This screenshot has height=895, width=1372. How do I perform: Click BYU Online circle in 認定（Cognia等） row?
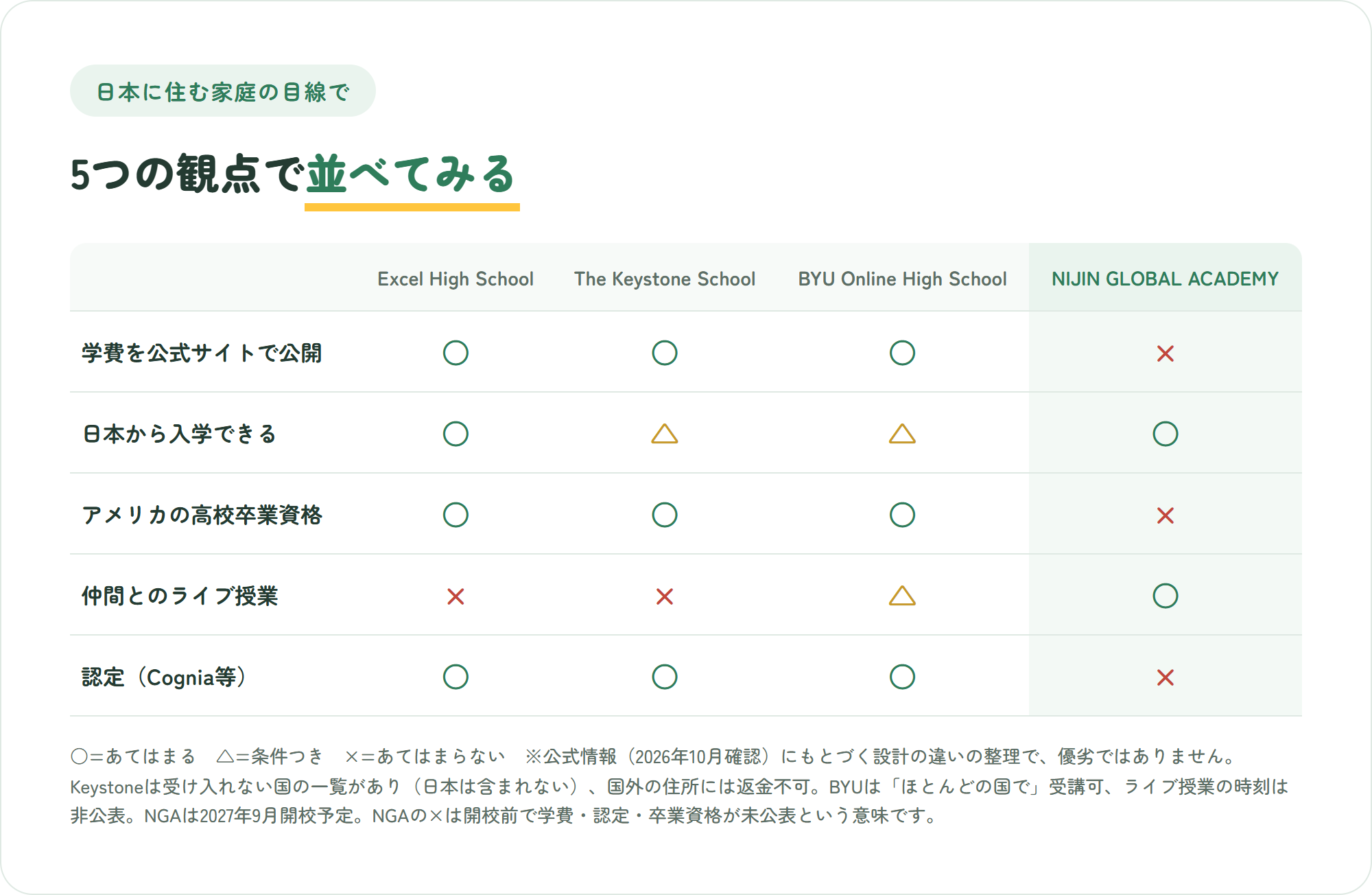(902, 677)
